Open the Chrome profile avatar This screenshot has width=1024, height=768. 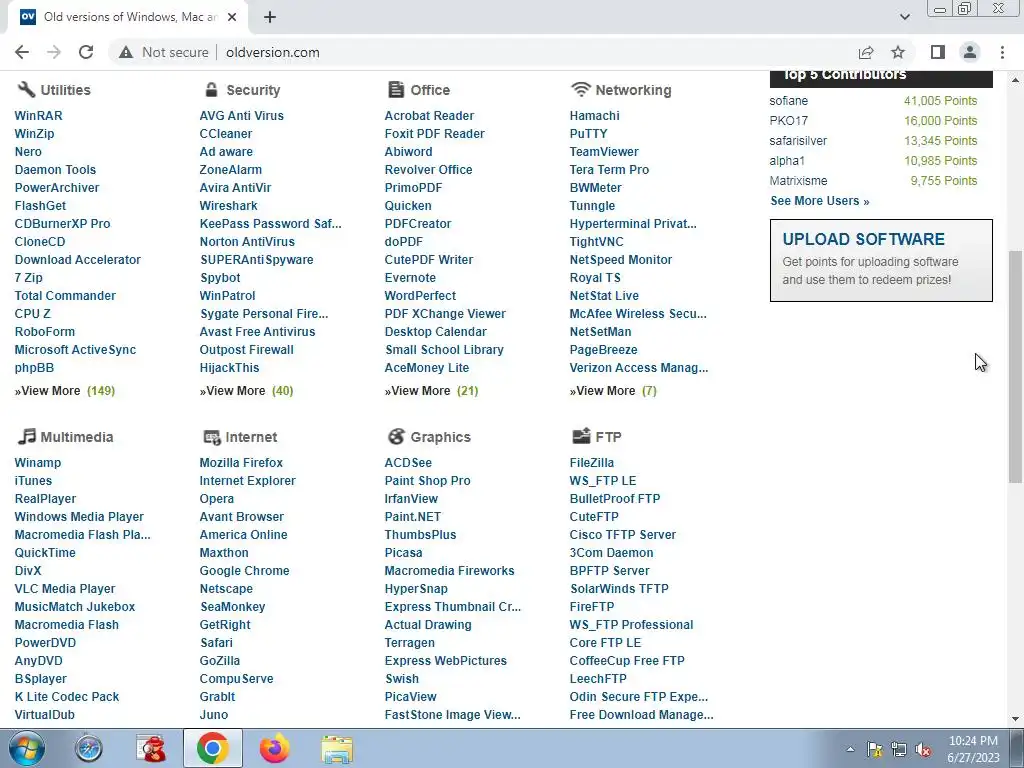pos(970,52)
